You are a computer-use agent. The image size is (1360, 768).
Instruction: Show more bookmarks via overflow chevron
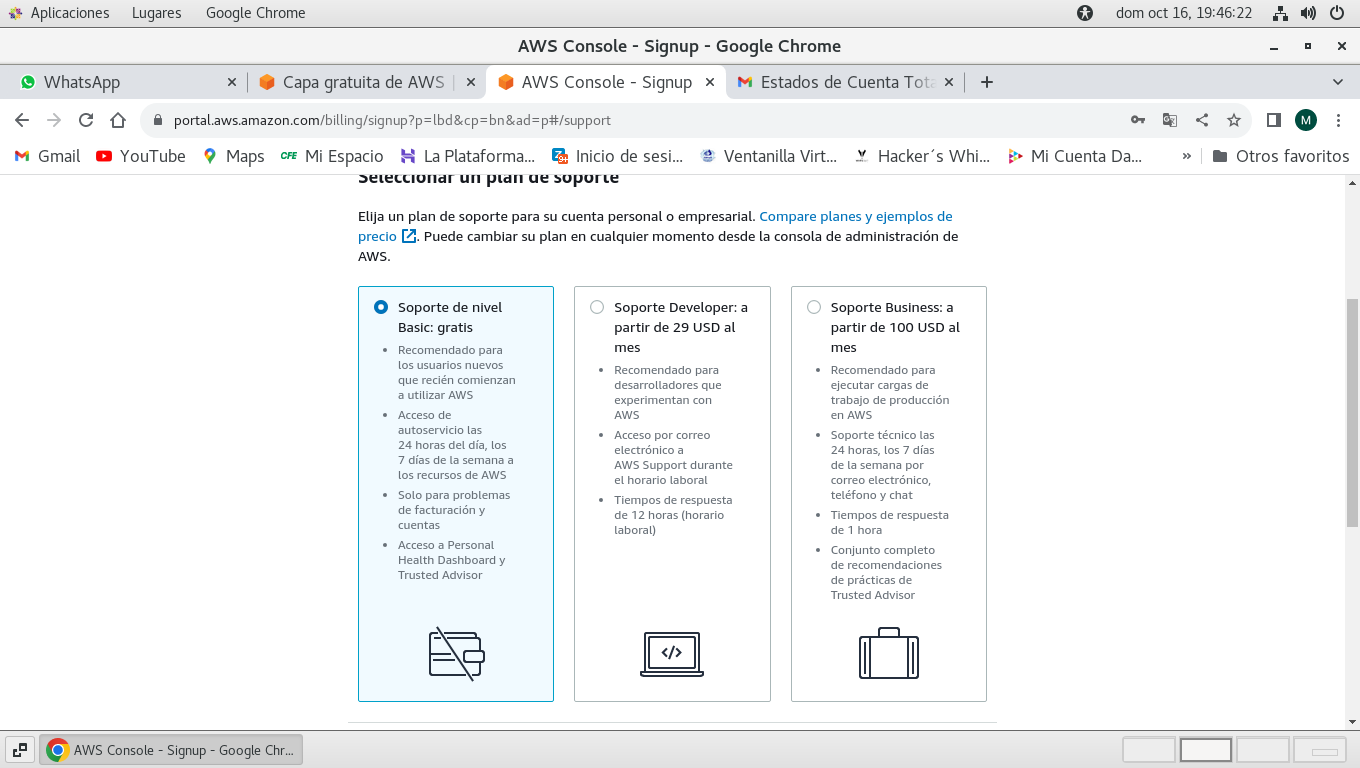(x=1187, y=156)
